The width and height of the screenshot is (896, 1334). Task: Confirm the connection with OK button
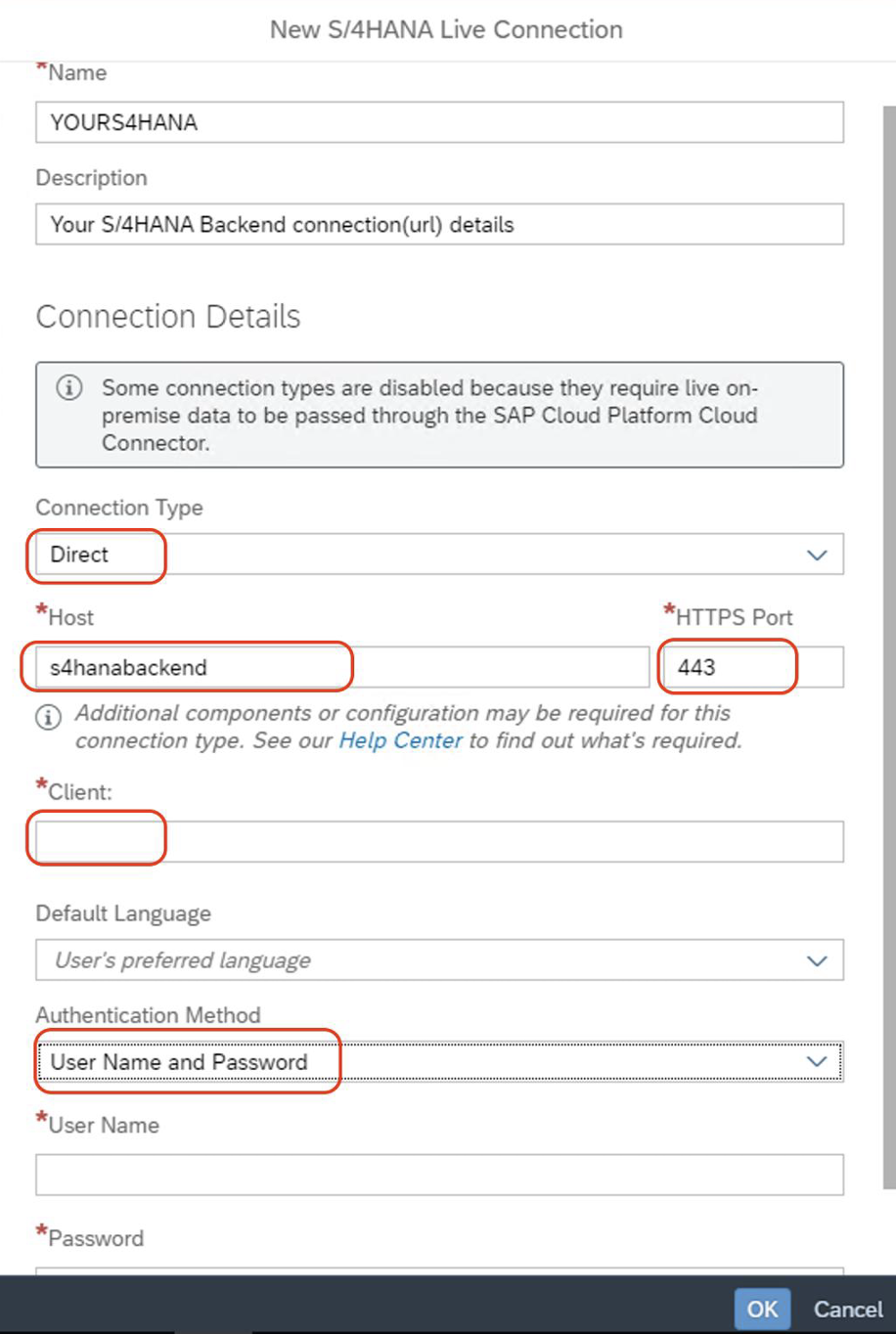pyautogui.click(x=762, y=1309)
